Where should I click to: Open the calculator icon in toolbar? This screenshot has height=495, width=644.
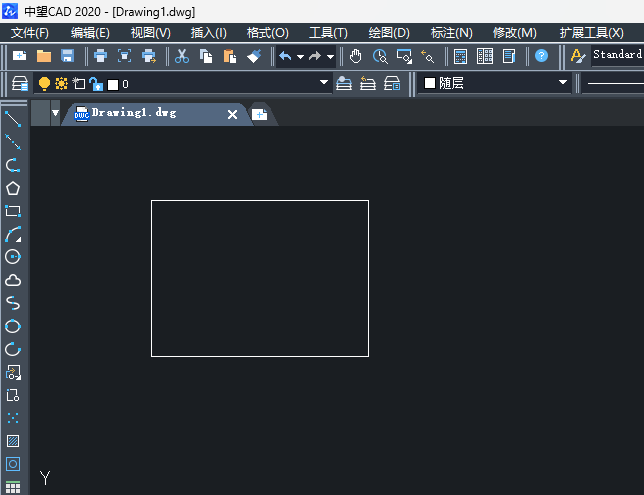pyautogui.click(x=460, y=56)
